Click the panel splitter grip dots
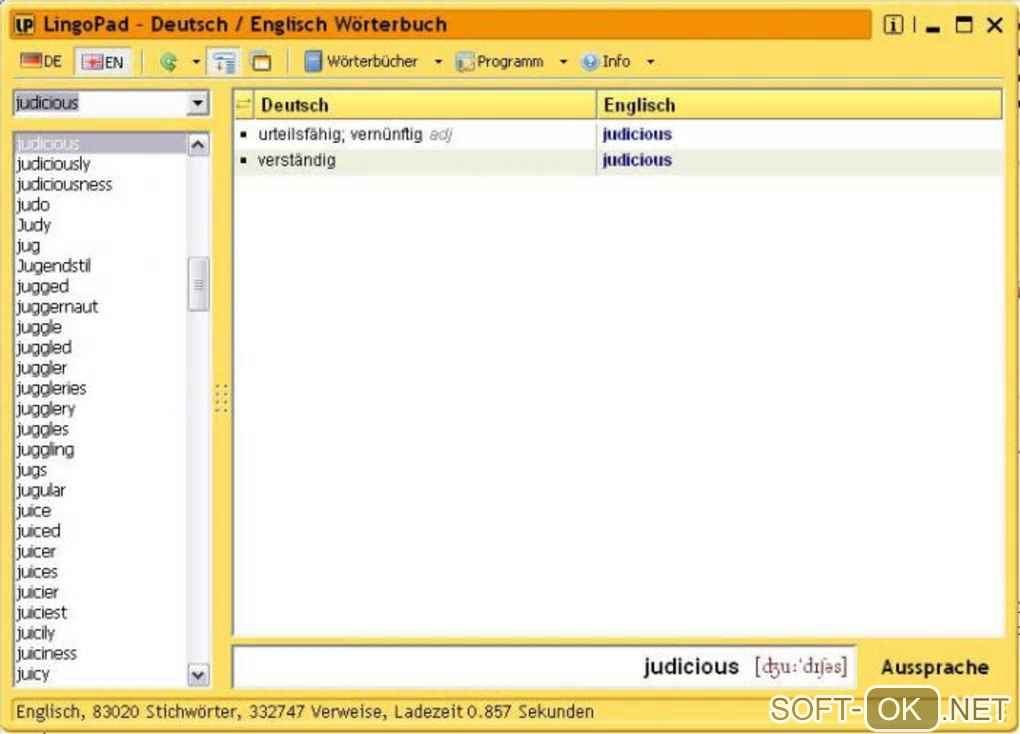The image size is (1020, 734). [x=221, y=398]
